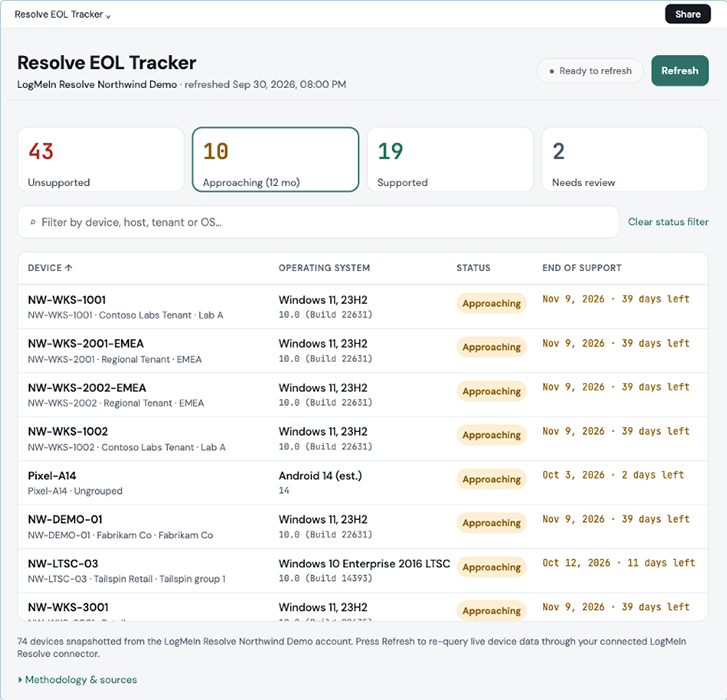Select device row NW-LTSC-03
Viewport: 727px width, 700px height.
pyautogui.click(x=363, y=571)
